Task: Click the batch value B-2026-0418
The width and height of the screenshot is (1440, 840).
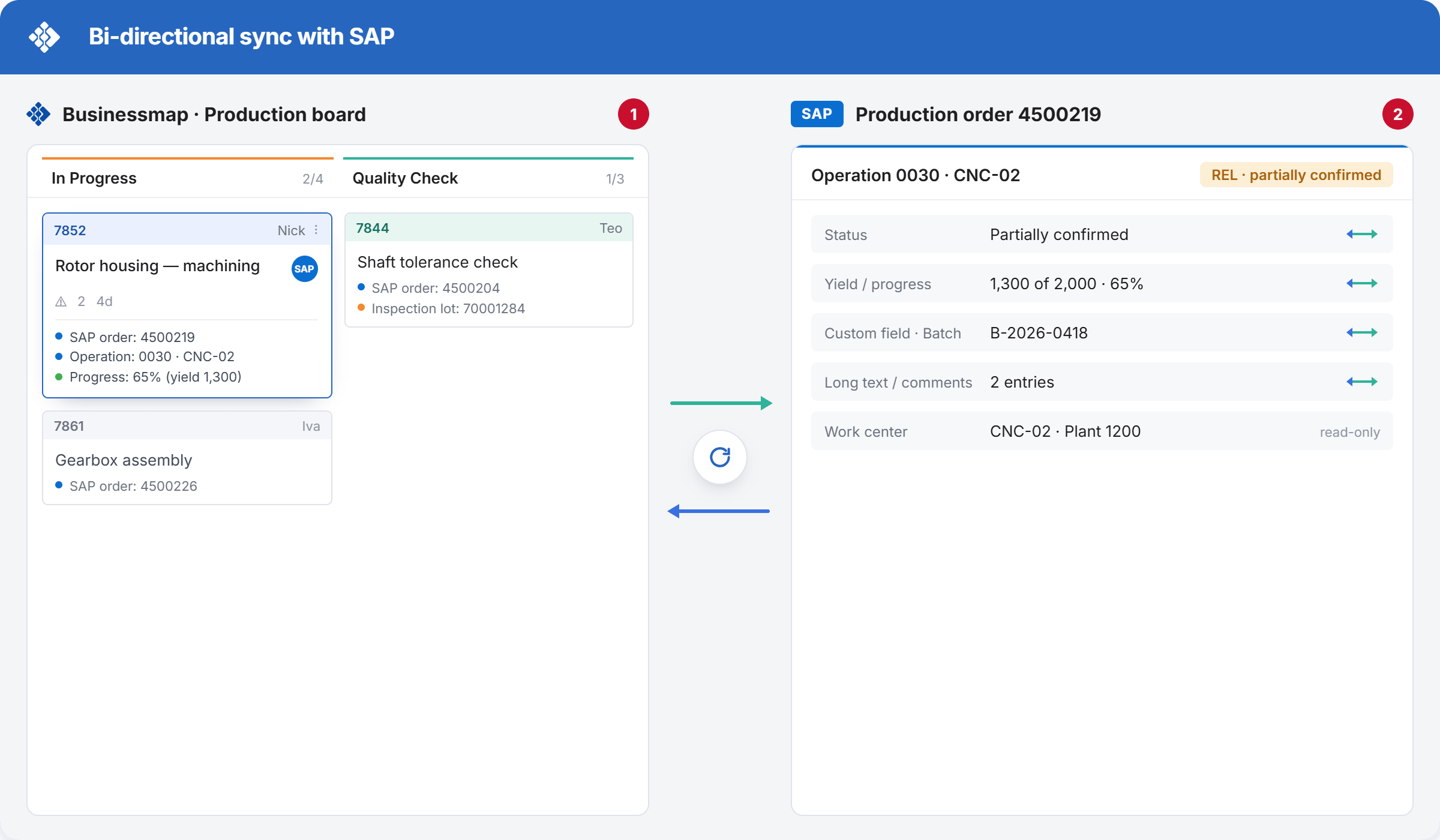Action: [1039, 332]
